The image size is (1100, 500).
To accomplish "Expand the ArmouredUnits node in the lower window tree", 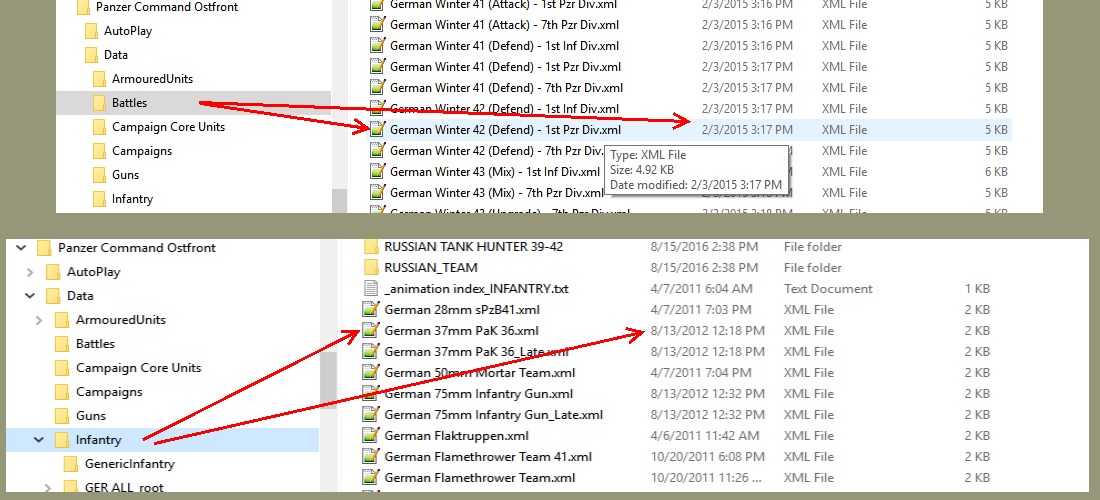I will click(x=39, y=320).
